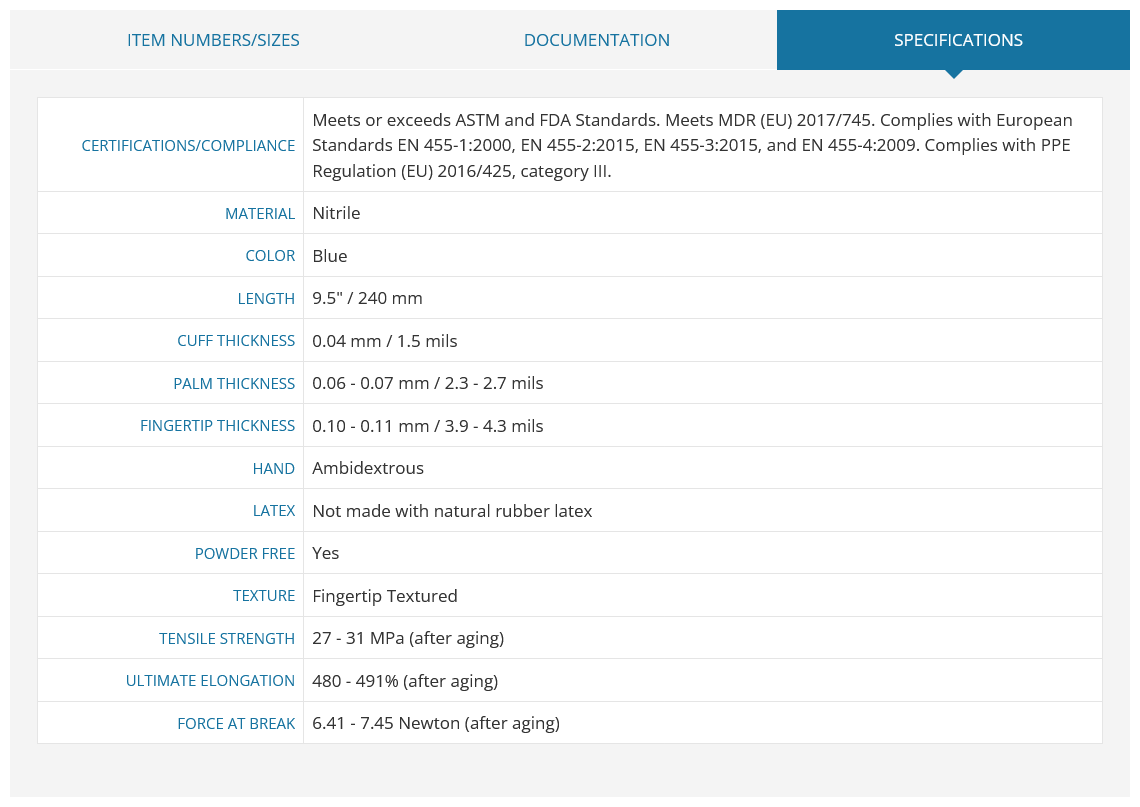Click the Fingertip Thickness label

click(217, 426)
